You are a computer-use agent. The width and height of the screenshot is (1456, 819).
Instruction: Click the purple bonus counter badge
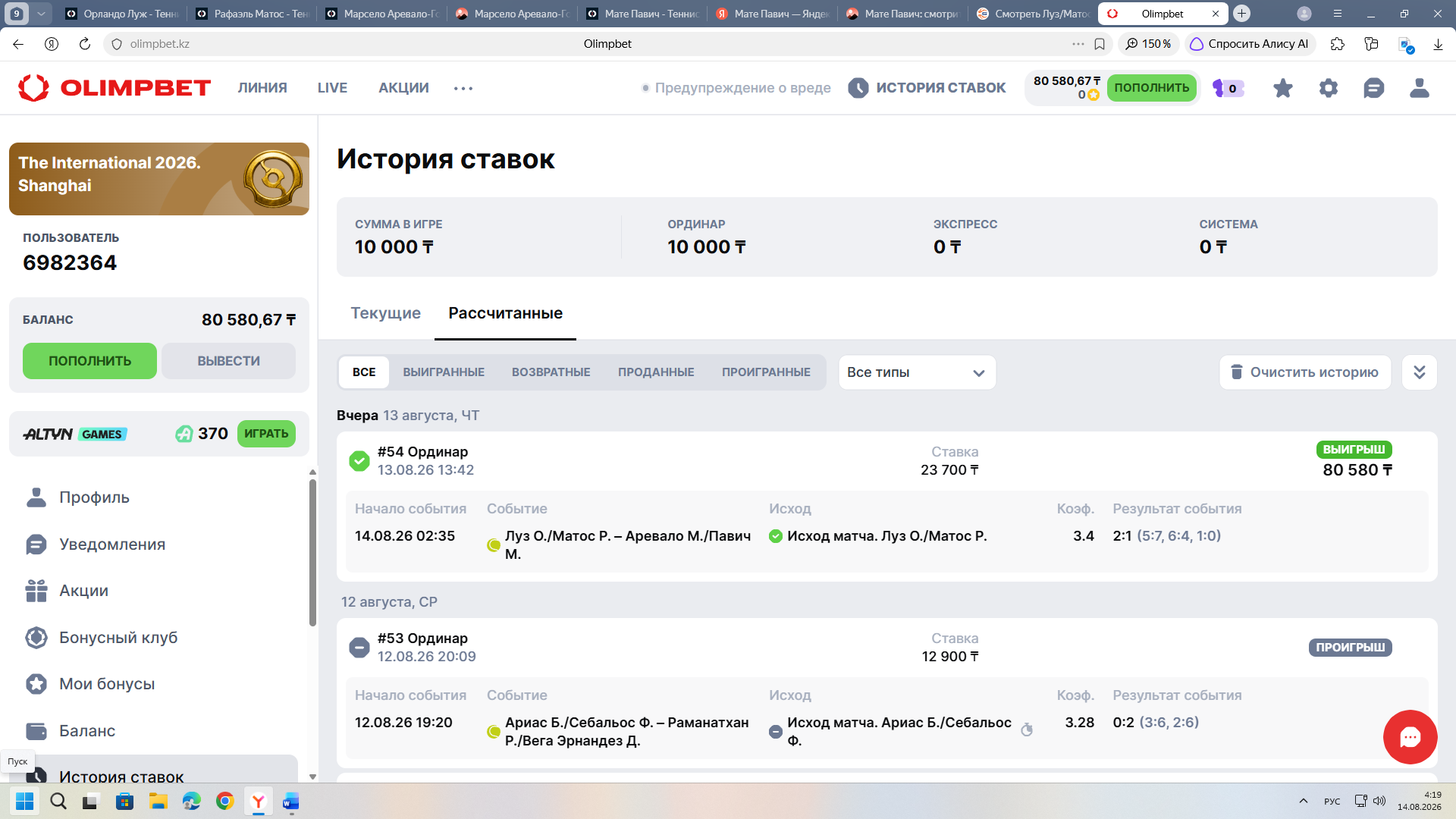click(x=1228, y=88)
